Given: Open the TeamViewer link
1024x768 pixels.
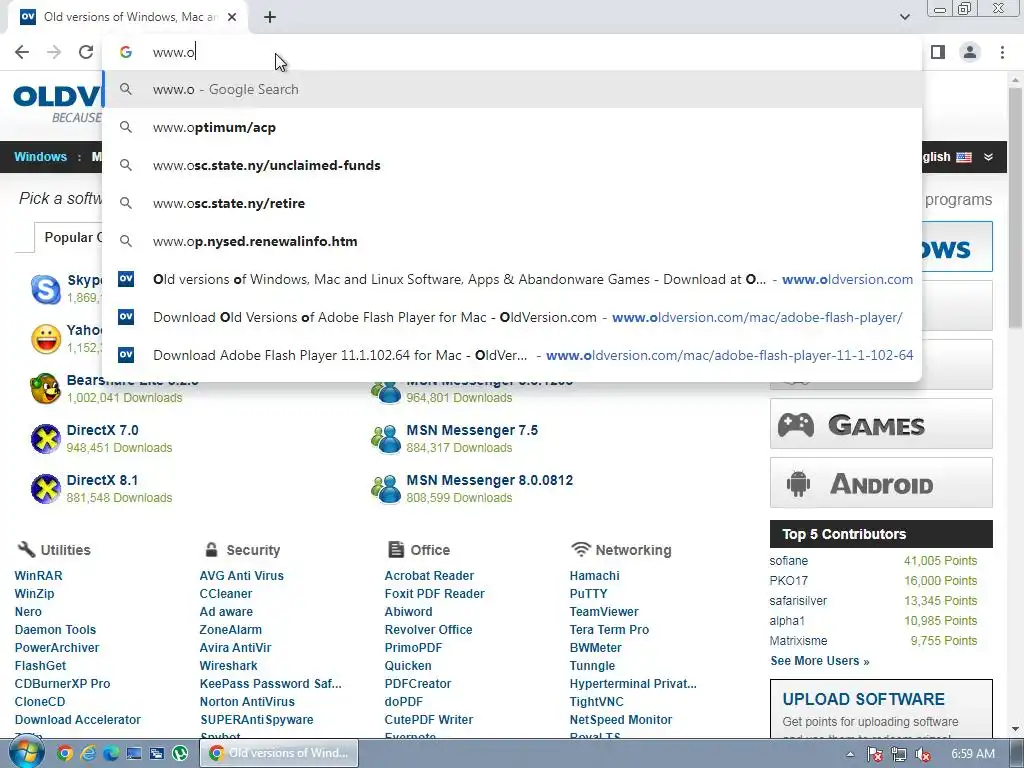Looking at the screenshot, I should (x=604, y=612).
